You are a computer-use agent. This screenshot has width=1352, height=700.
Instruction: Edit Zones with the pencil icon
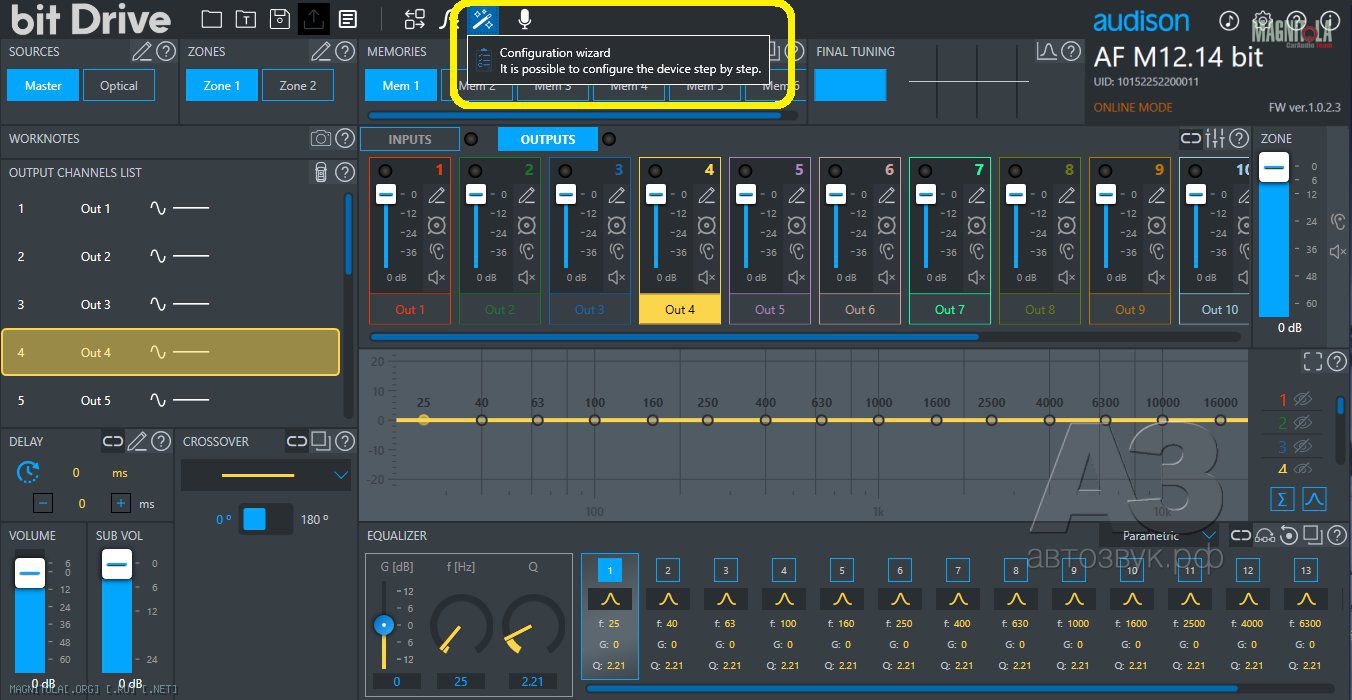(321, 51)
